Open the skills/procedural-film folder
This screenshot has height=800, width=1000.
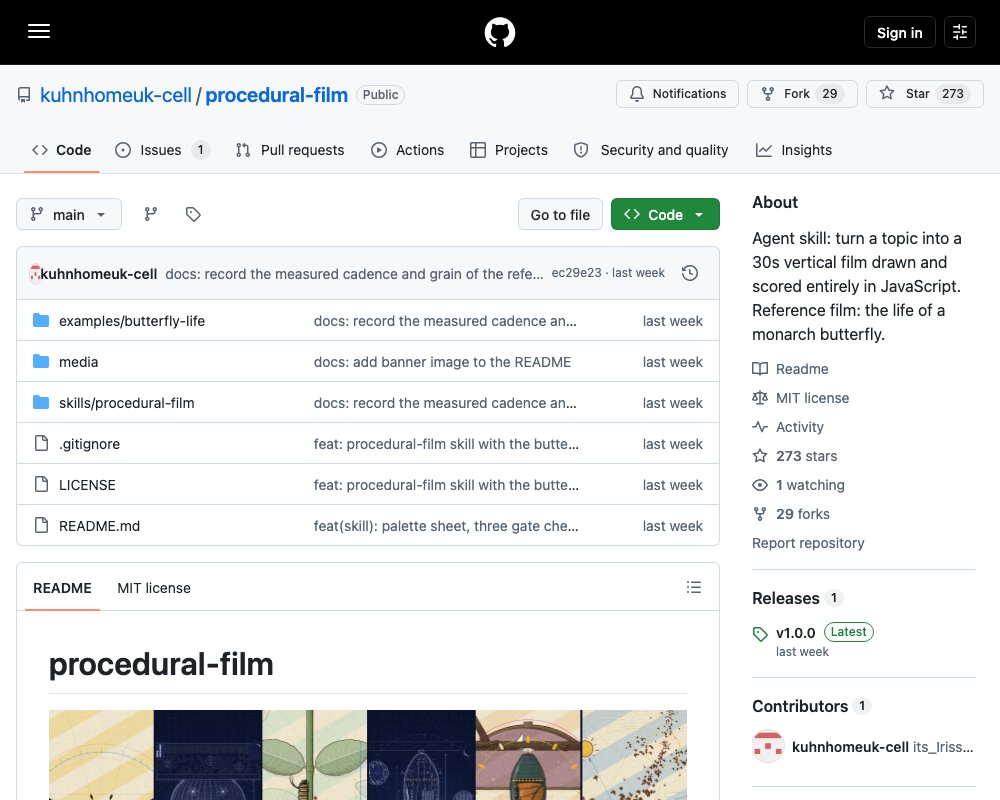[127, 403]
